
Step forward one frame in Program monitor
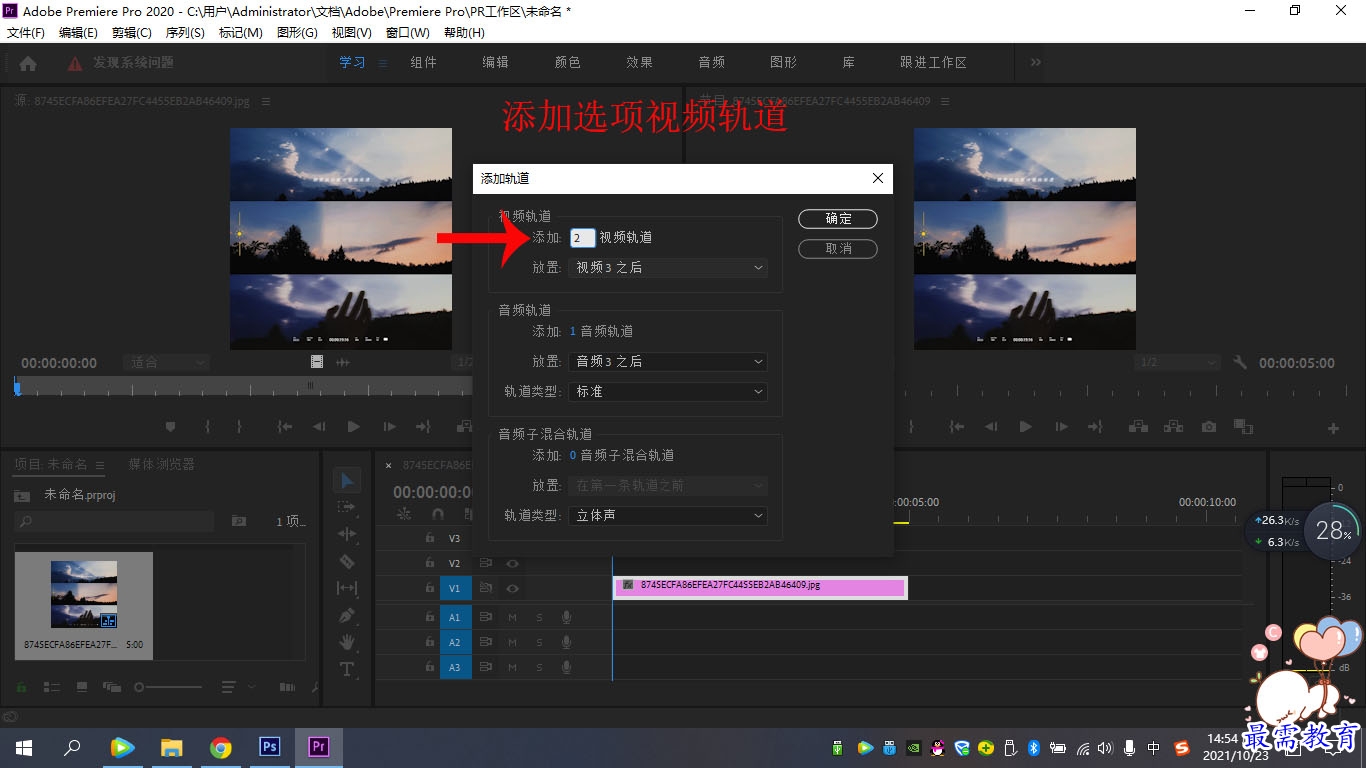[x=1061, y=427]
